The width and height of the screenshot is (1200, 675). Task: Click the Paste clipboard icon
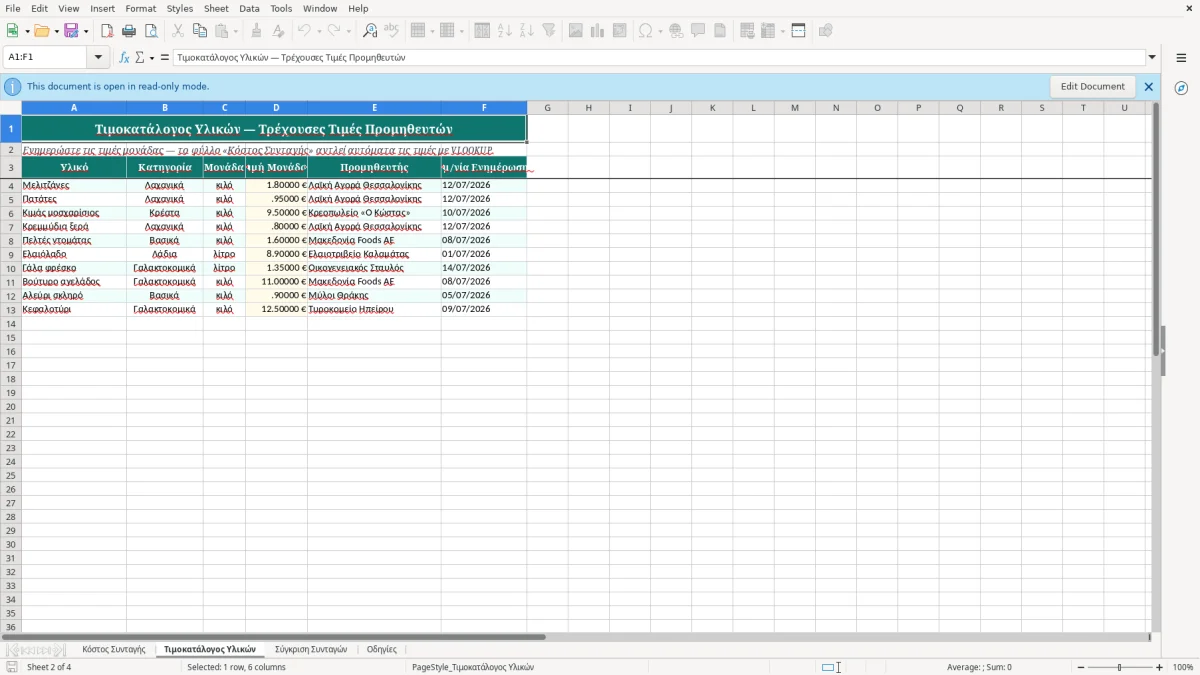(x=222, y=31)
